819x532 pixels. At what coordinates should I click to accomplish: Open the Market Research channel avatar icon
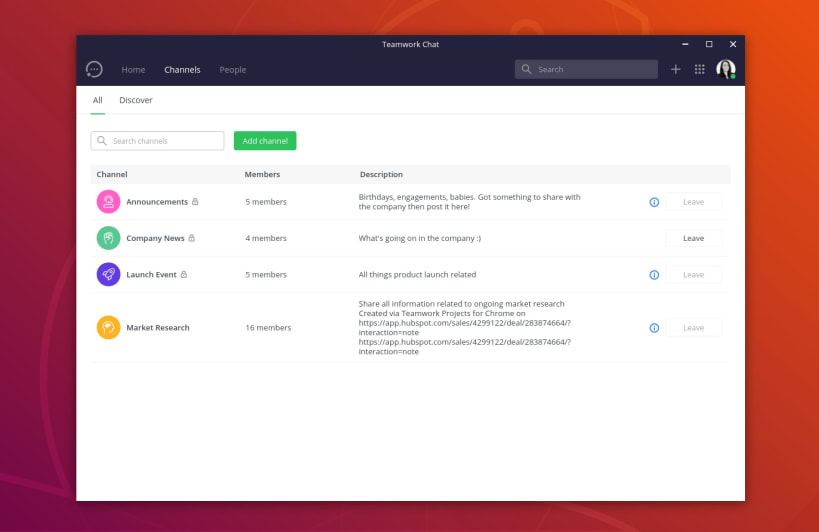[108, 328]
